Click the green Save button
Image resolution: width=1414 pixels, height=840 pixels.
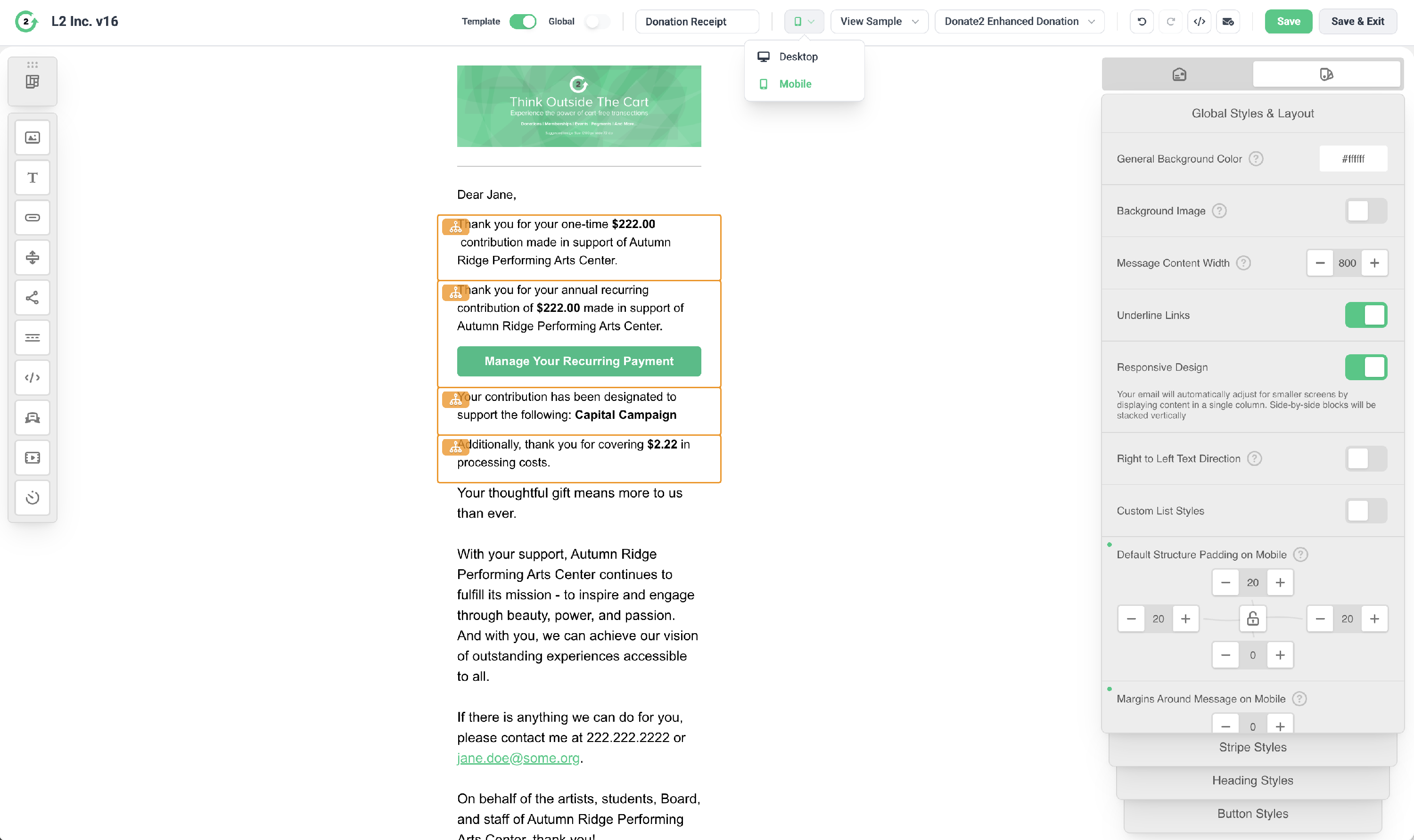[1288, 22]
